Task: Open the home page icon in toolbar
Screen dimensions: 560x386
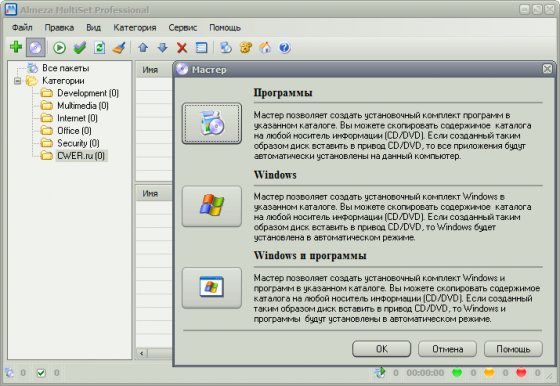Action: [x=265, y=47]
